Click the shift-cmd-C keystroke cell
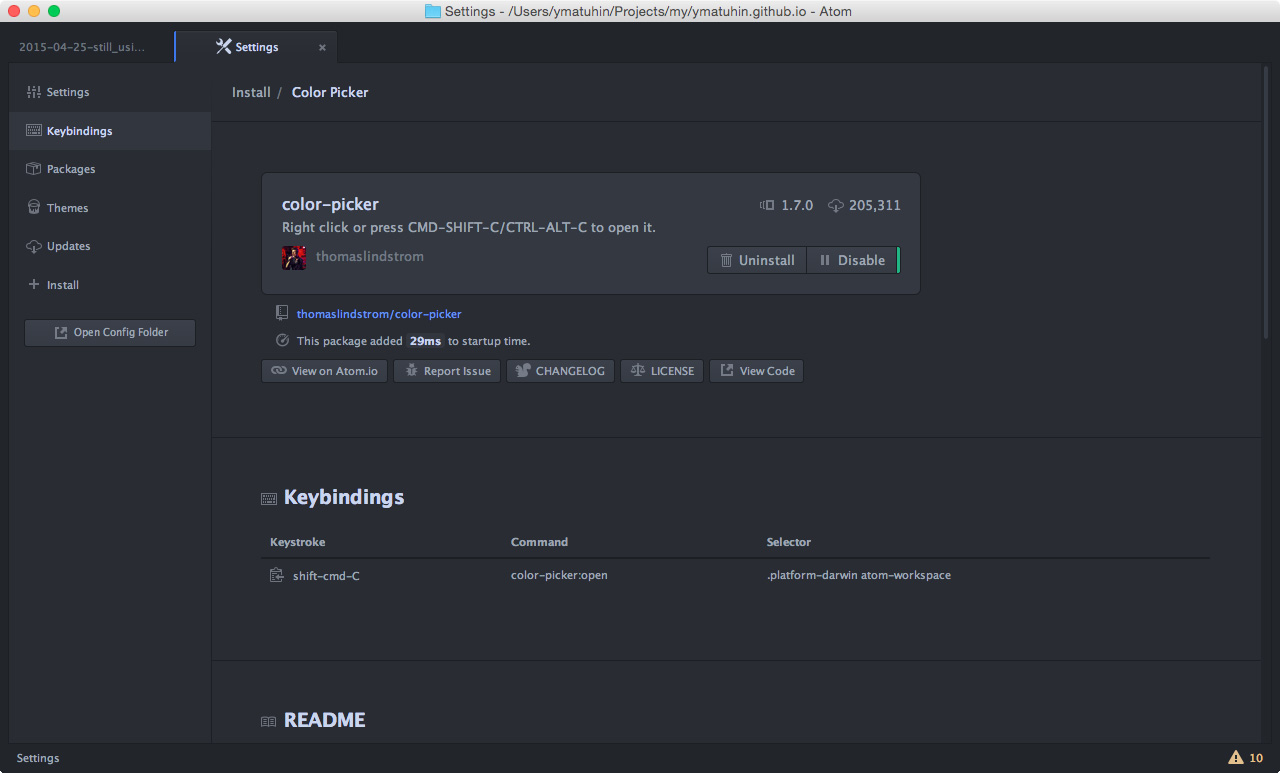The height and width of the screenshot is (773, 1280). pos(326,576)
